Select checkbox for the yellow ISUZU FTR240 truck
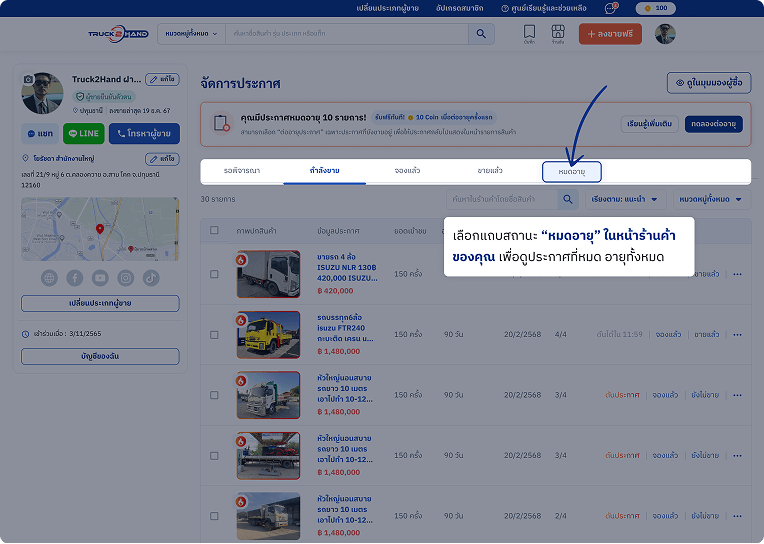The height and width of the screenshot is (544, 764). coord(214,334)
